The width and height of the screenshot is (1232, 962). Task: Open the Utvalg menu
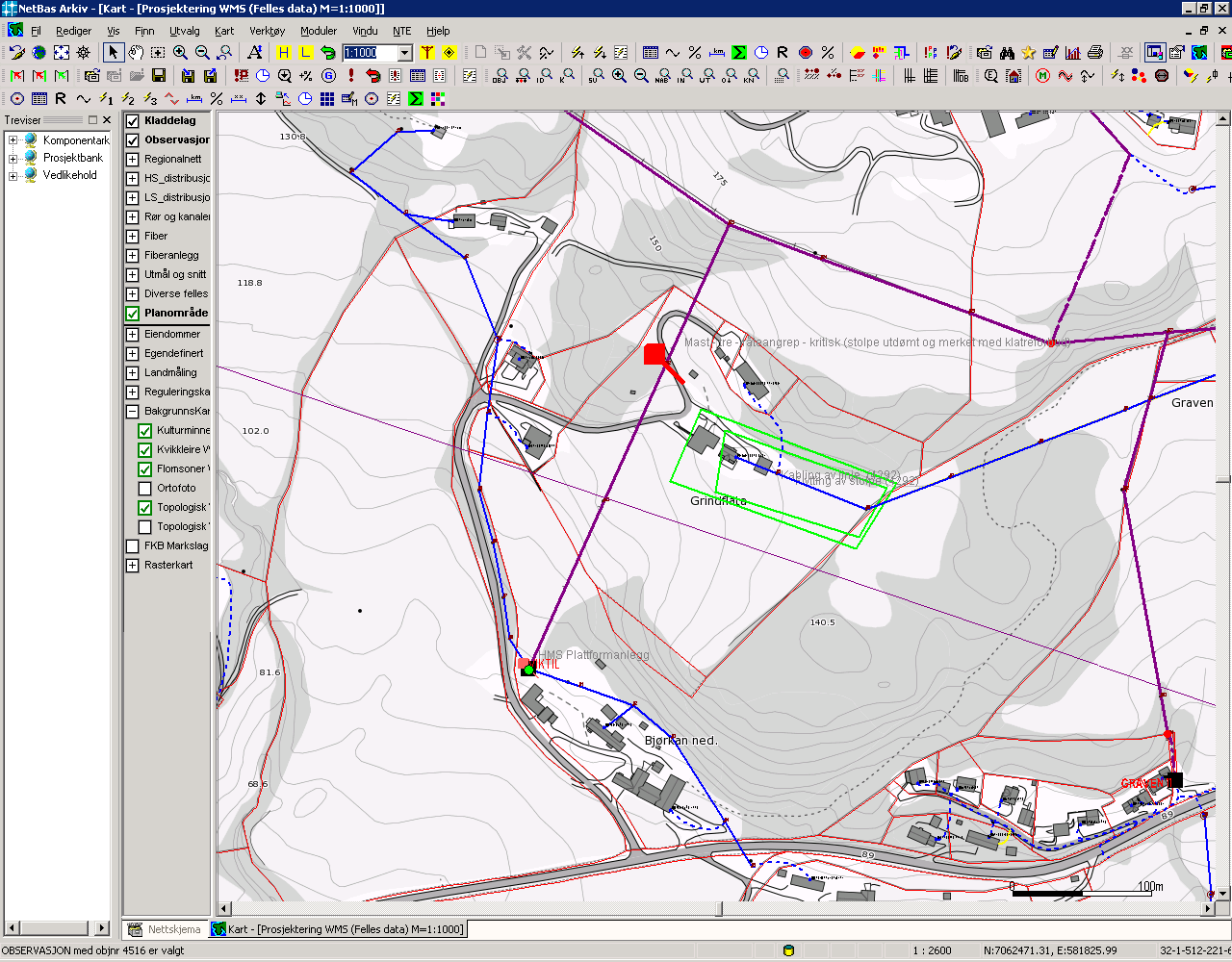pyautogui.click(x=185, y=31)
